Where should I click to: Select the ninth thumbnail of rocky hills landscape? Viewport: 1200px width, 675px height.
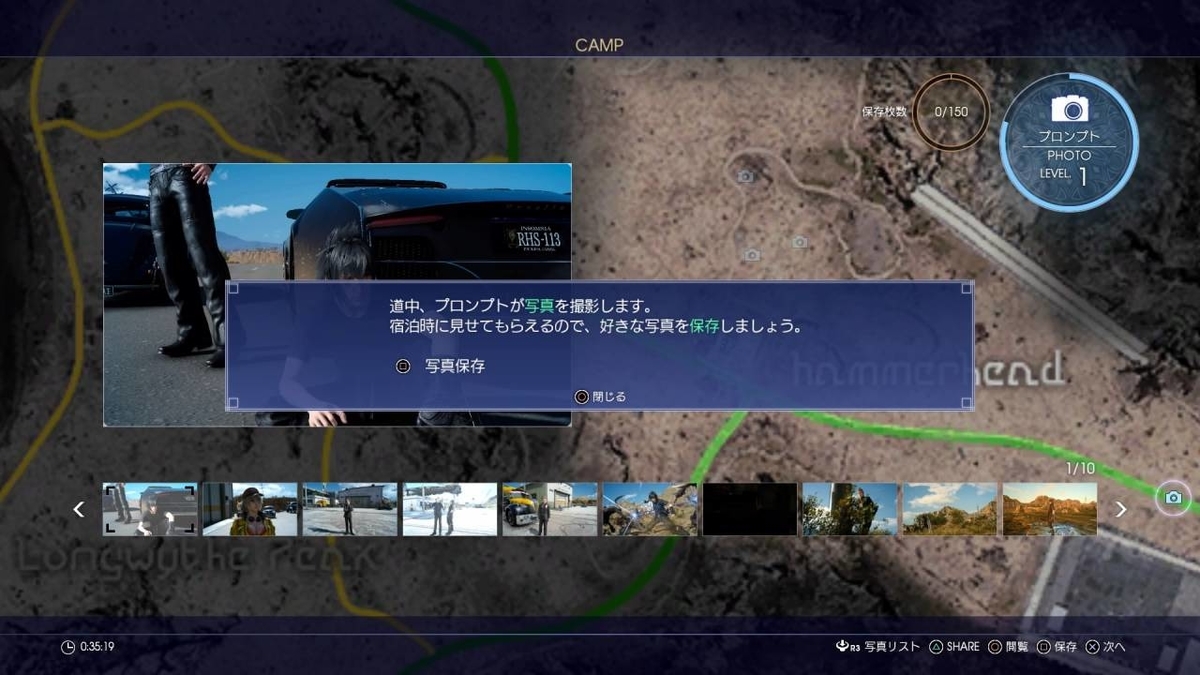950,509
